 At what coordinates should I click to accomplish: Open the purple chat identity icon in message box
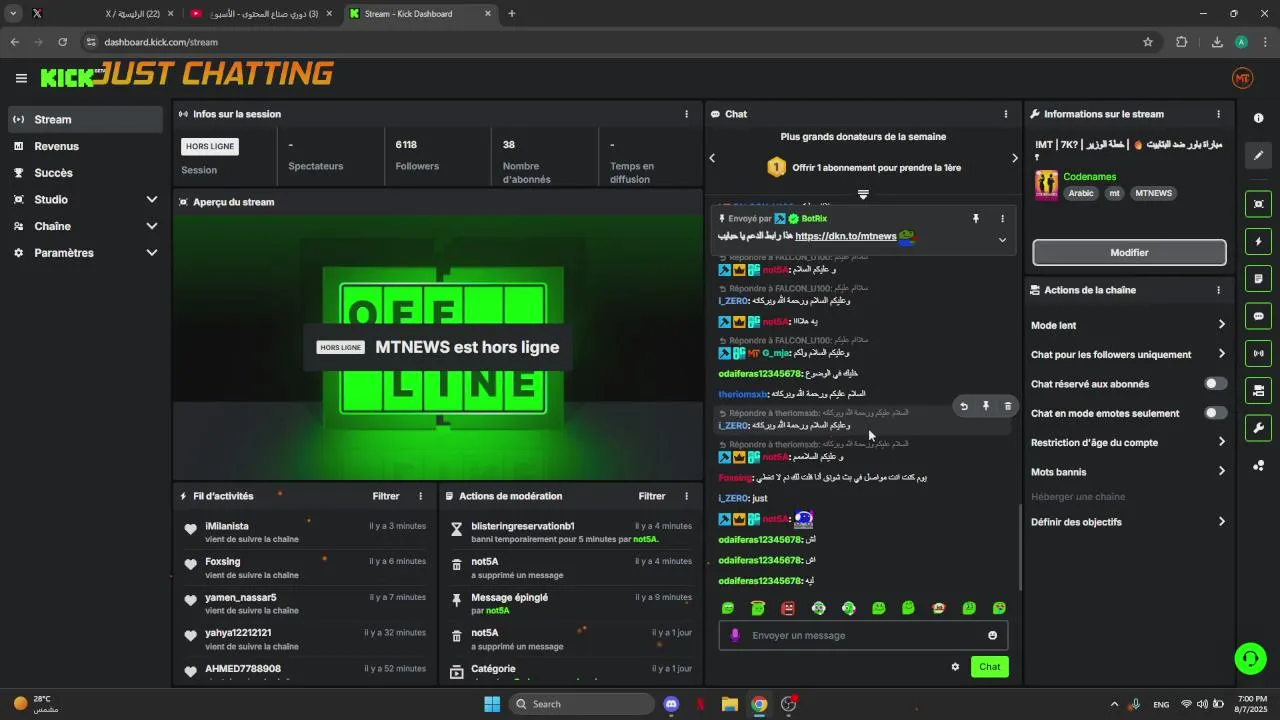pos(735,635)
